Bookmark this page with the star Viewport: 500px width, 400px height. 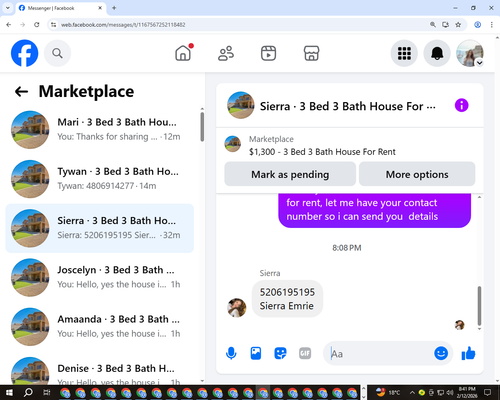tap(458, 25)
